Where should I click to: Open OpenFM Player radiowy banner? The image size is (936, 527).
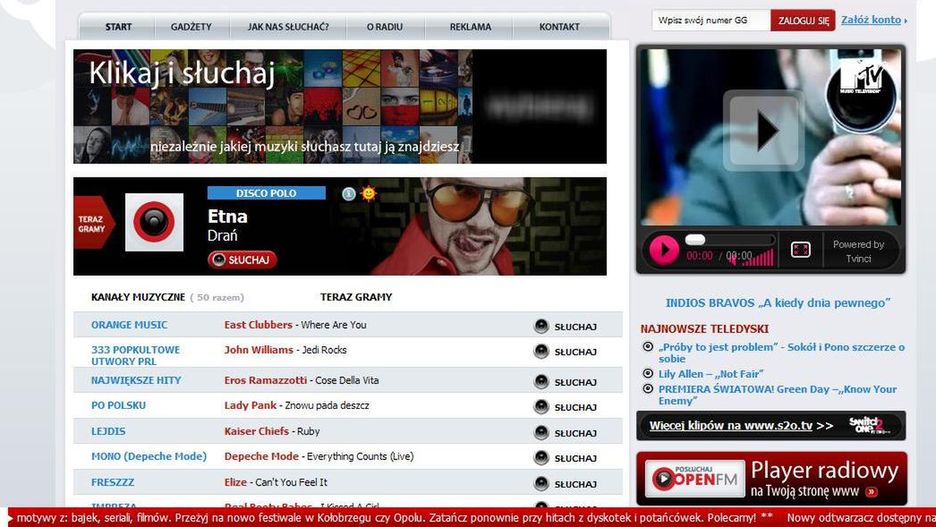[772, 479]
